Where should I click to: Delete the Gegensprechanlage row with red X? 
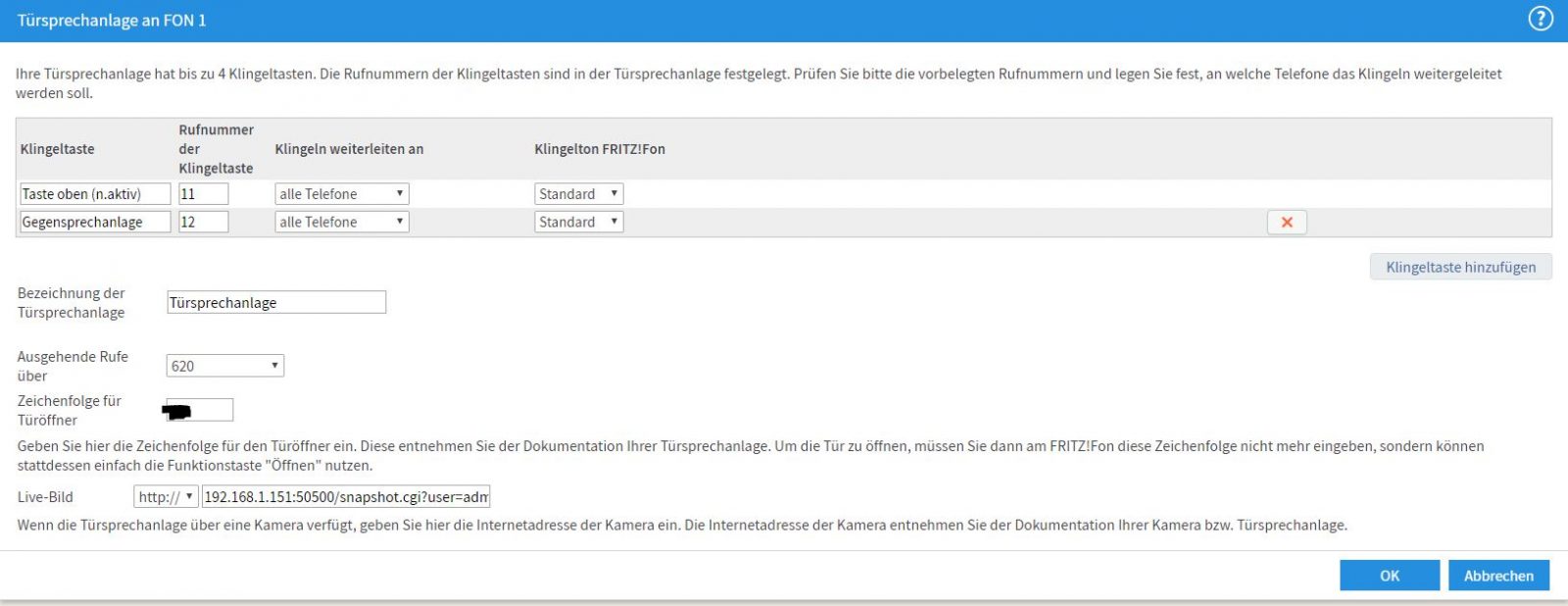(1286, 223)
